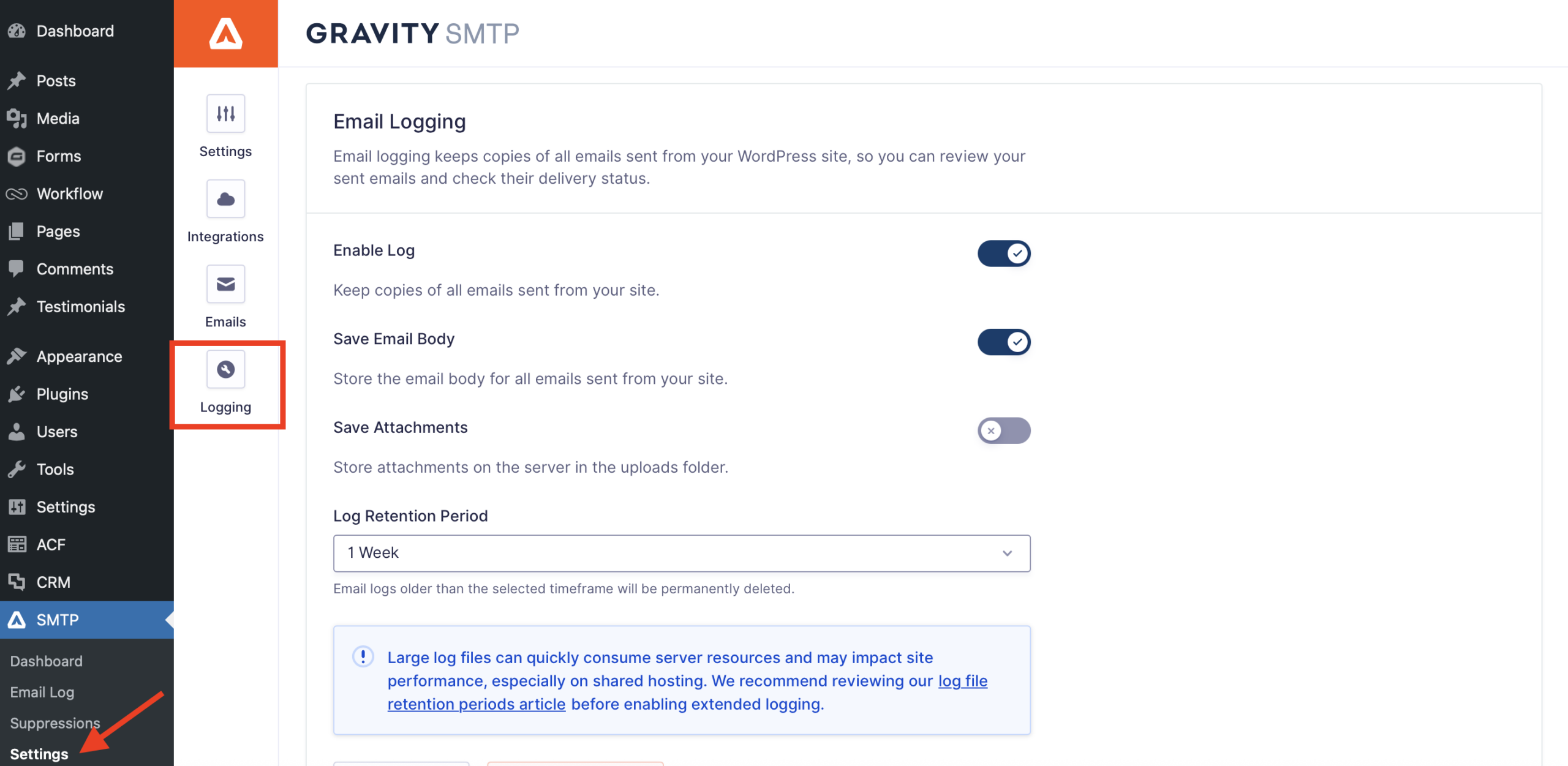
Task: Click the info icon in the notice
Action: 363,657
